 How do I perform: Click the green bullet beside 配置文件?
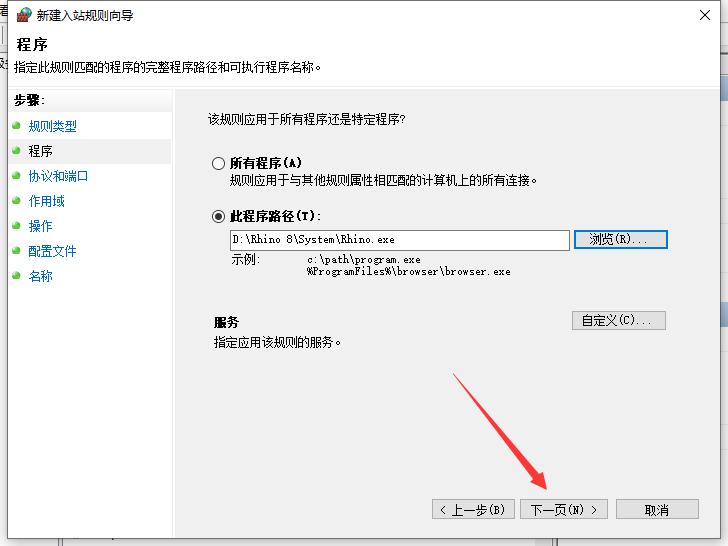[15, 251]
